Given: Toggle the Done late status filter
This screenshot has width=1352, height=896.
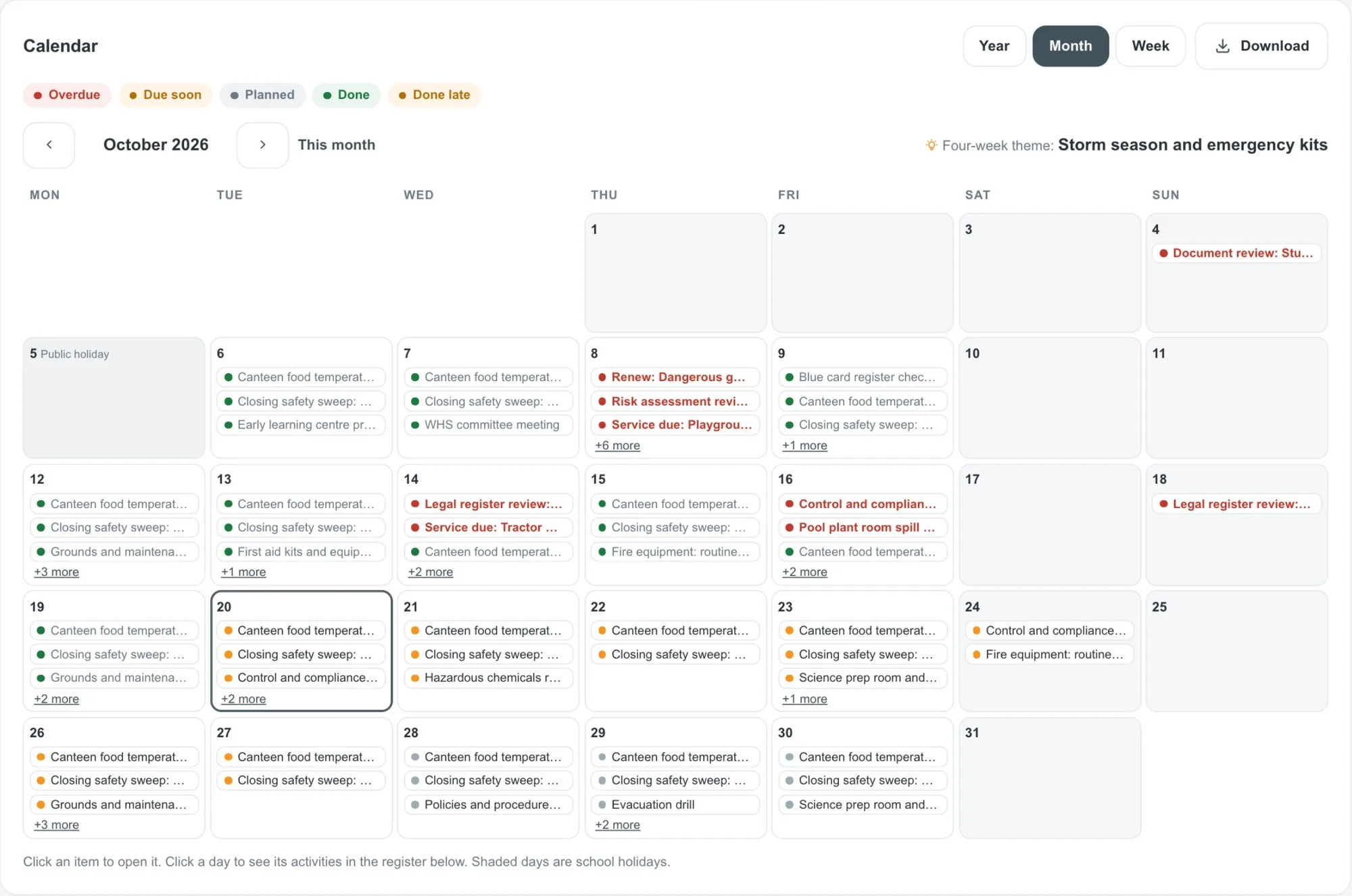Looking at the screenshot, I should pyautogui.click(x=434, y=95).
